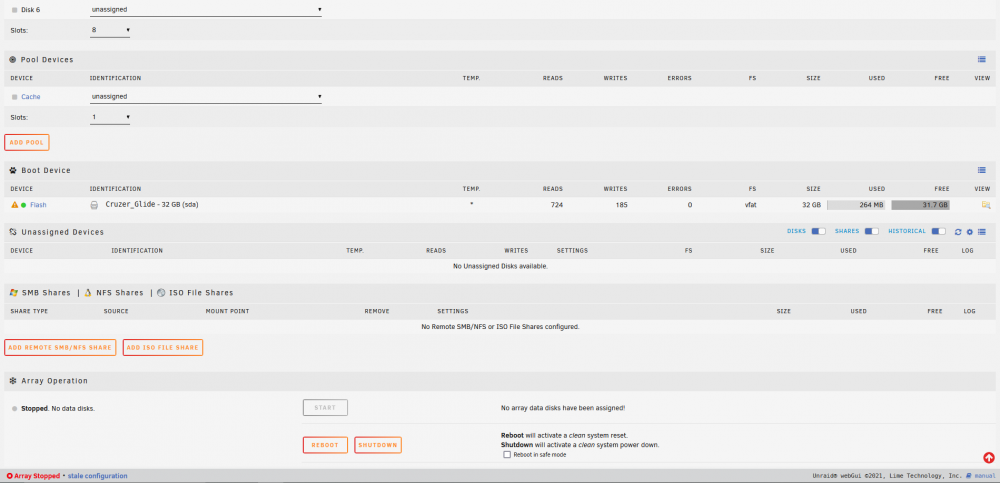Viewport: 1000px width, 483px height.
Task: Click ADD ISO FILE SHARE button
Action: click(x=163, y=348)
